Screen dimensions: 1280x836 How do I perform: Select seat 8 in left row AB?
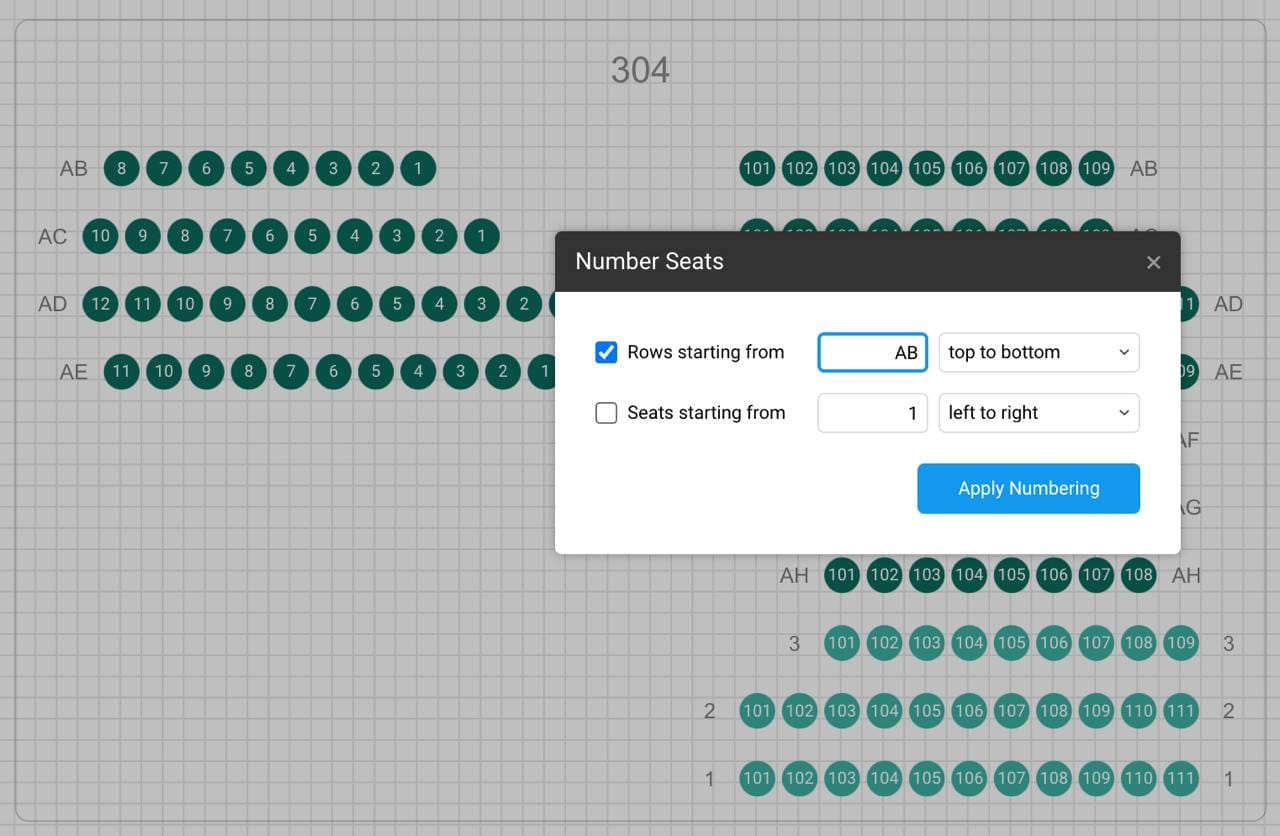point(122,168)
